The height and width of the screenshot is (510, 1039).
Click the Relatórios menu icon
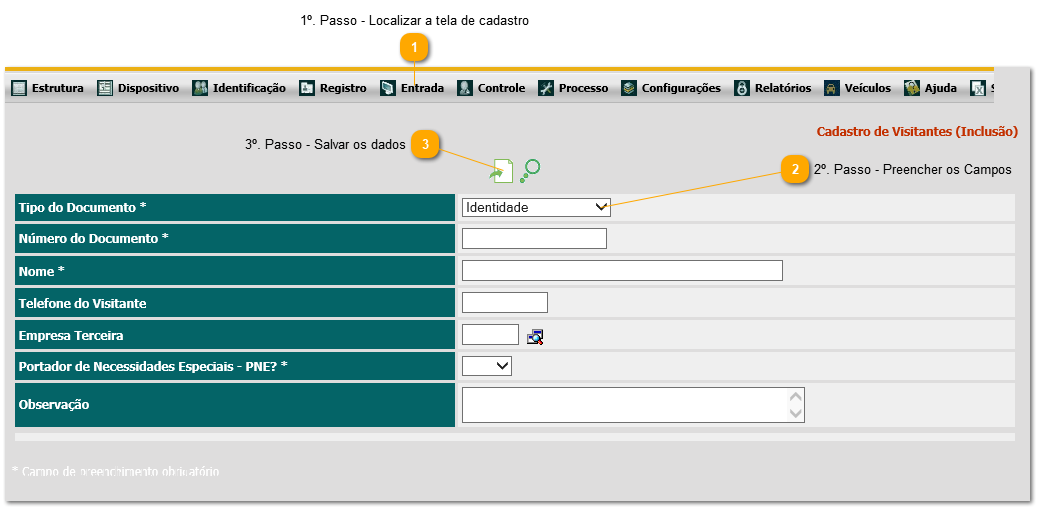click(742, 88)
